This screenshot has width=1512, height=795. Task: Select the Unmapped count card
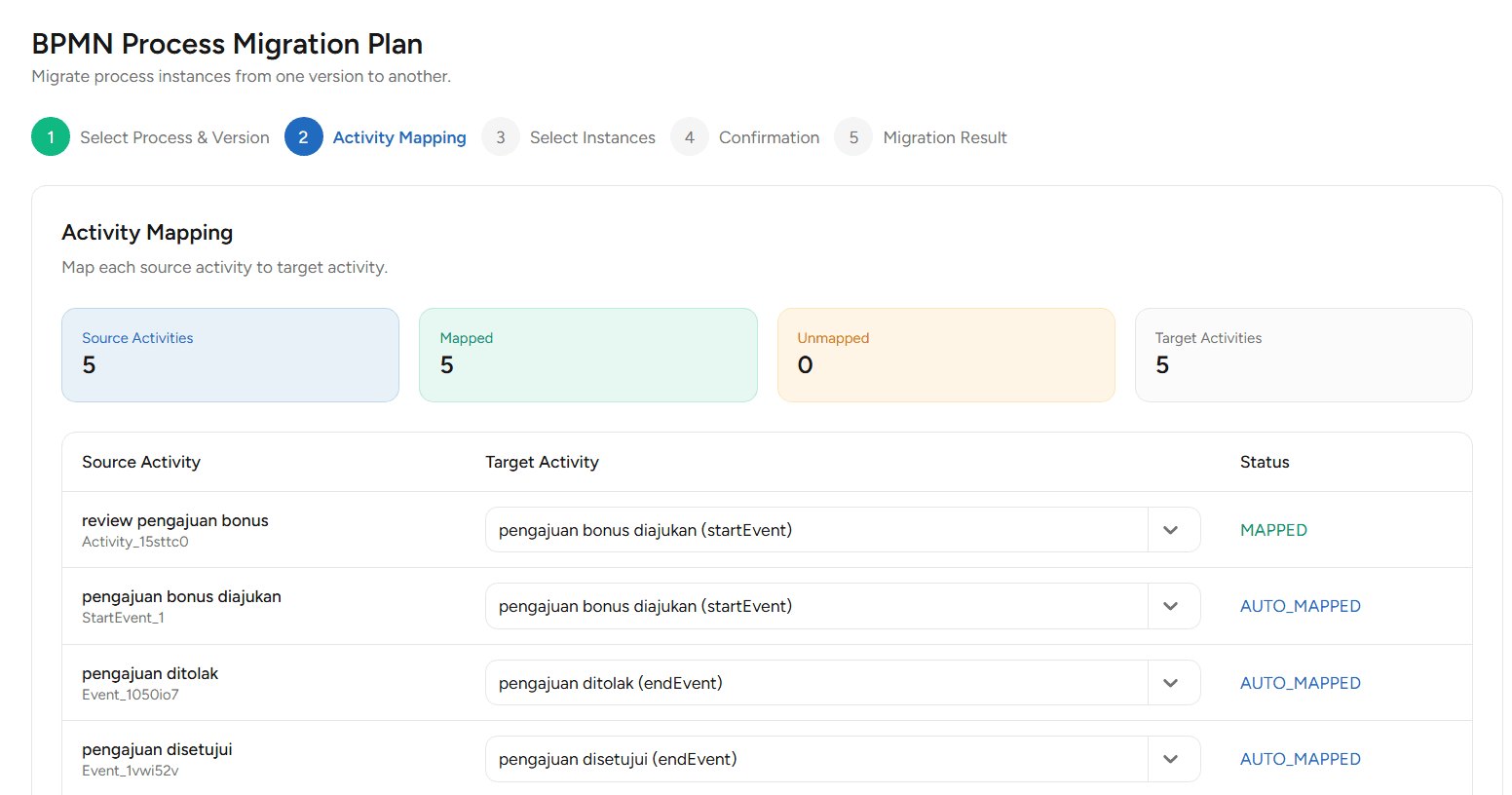(x=946, y=355)
